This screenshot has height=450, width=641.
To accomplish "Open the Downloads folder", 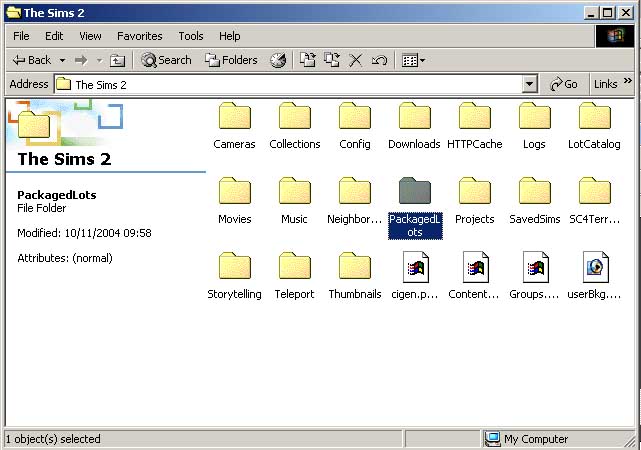I will [414, 126].
